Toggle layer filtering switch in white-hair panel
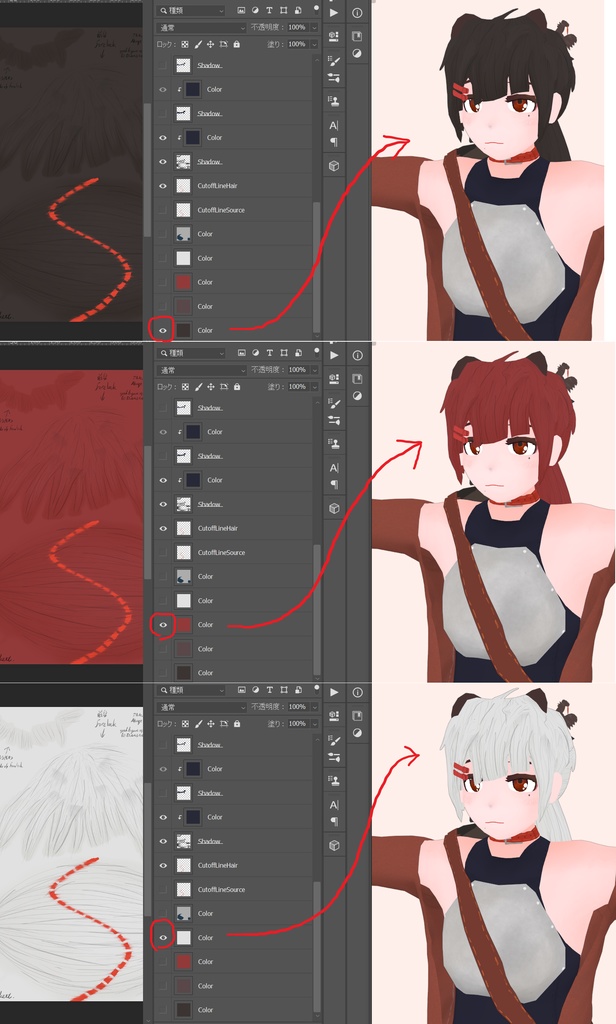The height and width of the screenshot is (1024, 616). click(317, 689)
